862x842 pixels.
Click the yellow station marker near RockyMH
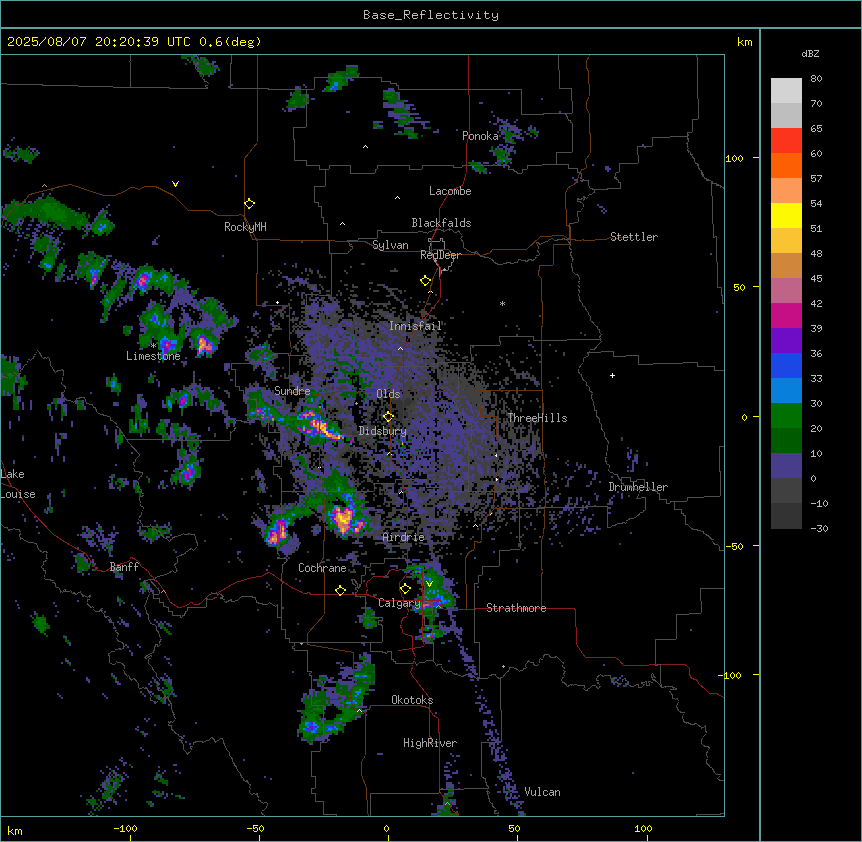tap(250, 203)
